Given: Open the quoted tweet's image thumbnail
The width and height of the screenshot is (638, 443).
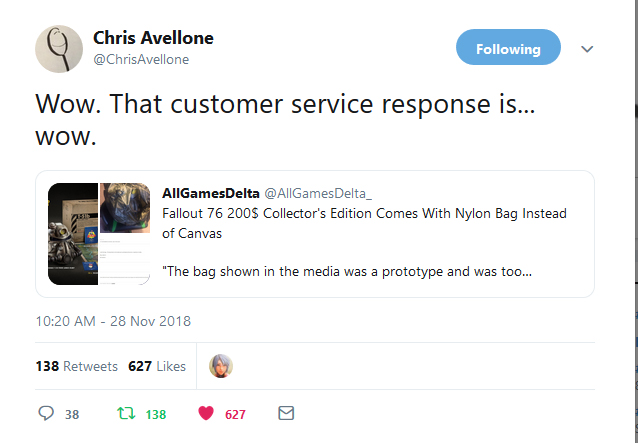Looking at the screenshot, I should click(98, 233).
